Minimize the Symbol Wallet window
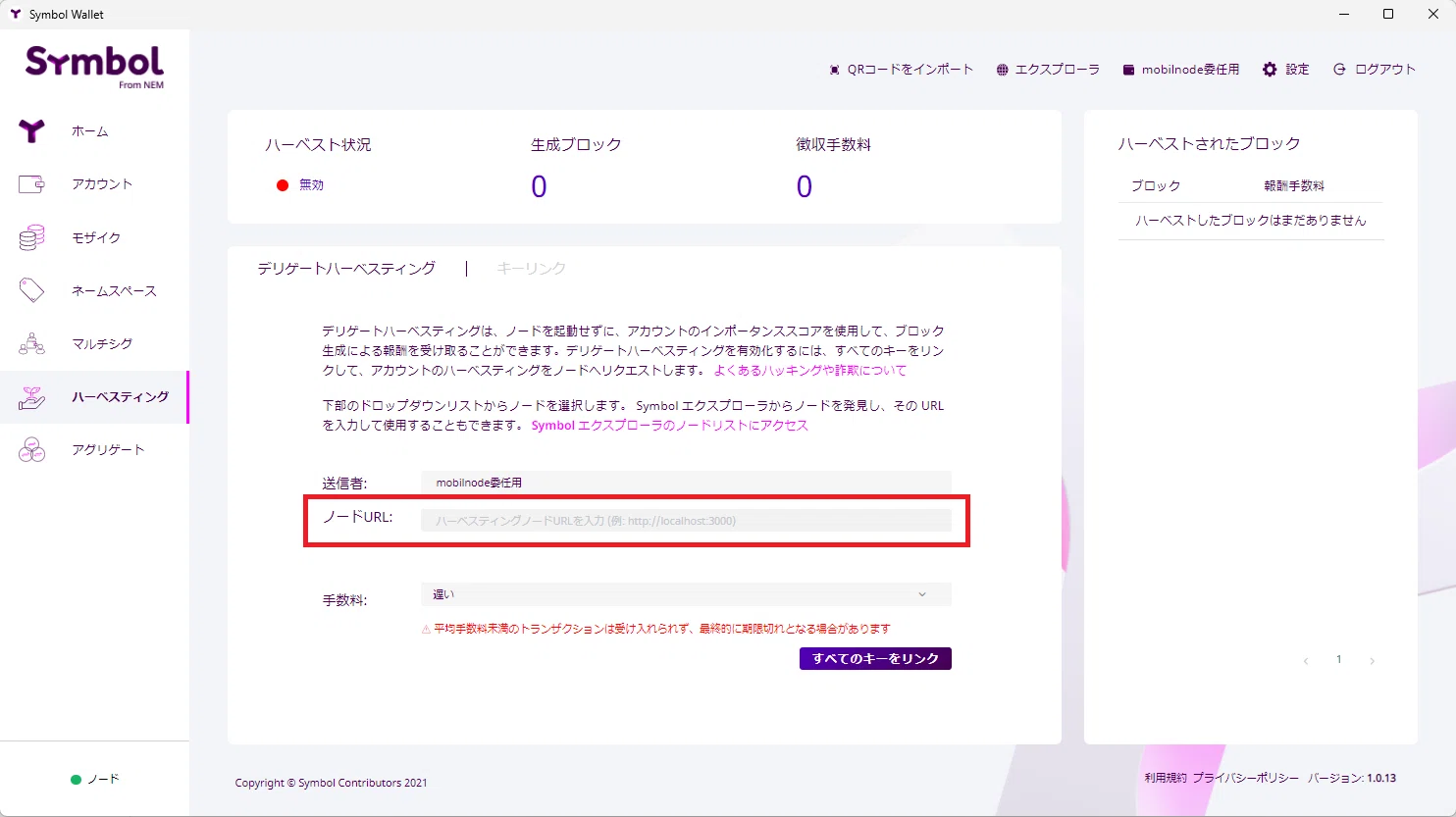The image size is (1456, 817). tap(1344, 14)
